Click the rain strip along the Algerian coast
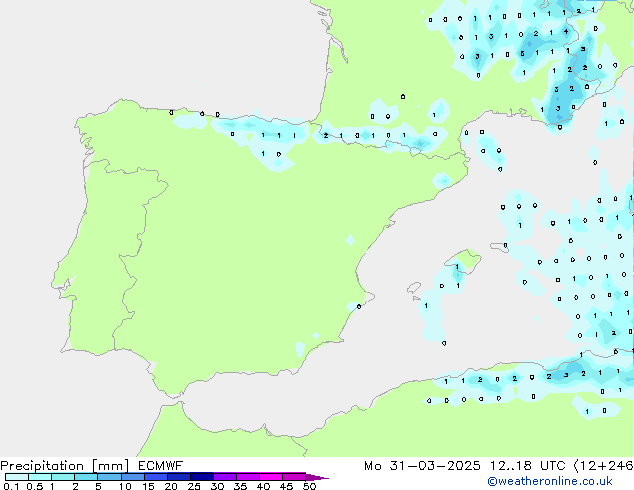 click(530, 377)
